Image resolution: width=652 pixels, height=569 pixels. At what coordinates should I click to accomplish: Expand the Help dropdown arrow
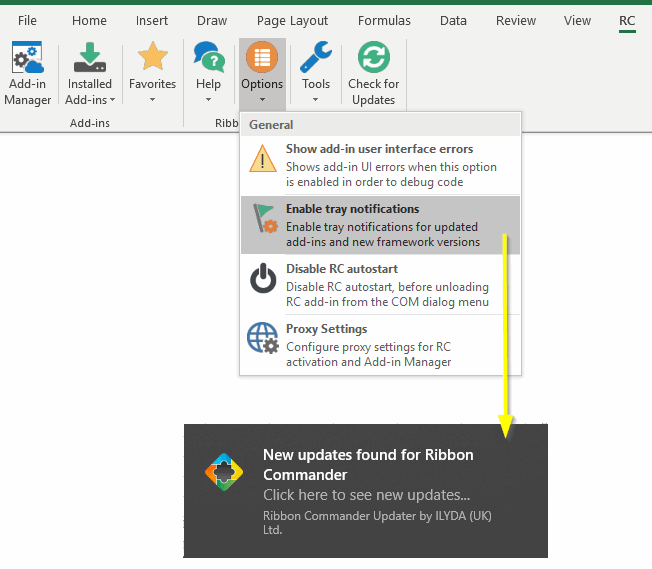point(208,100)
